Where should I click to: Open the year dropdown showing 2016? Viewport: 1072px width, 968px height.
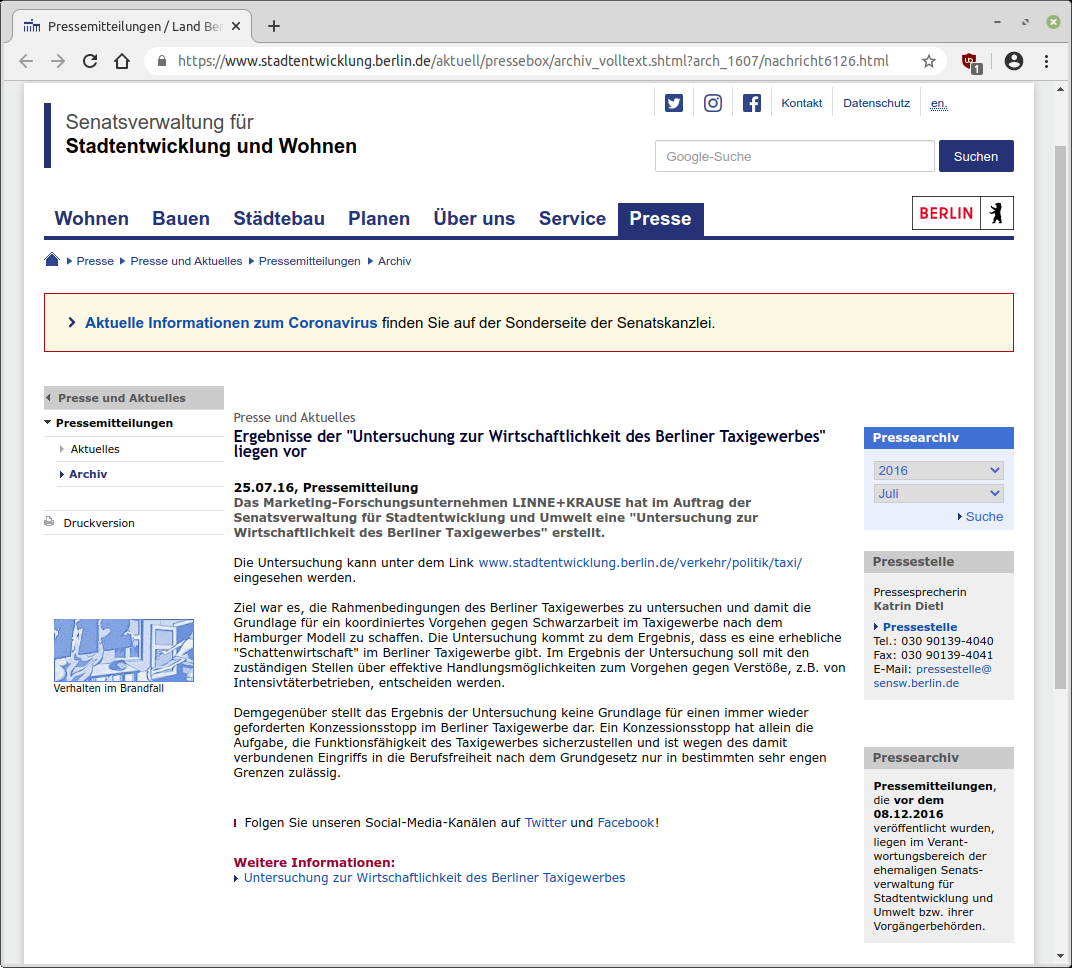point(938,470)
